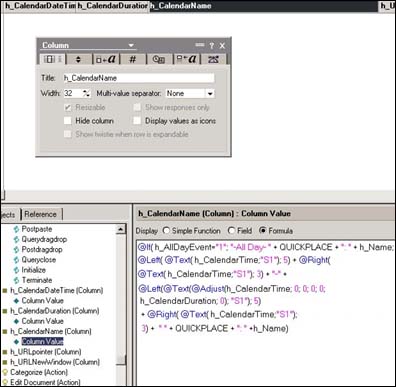Open Column Value under h_CalendarDateTime
This screenshot has width=396, height=387.
click(x=42, y=301)
